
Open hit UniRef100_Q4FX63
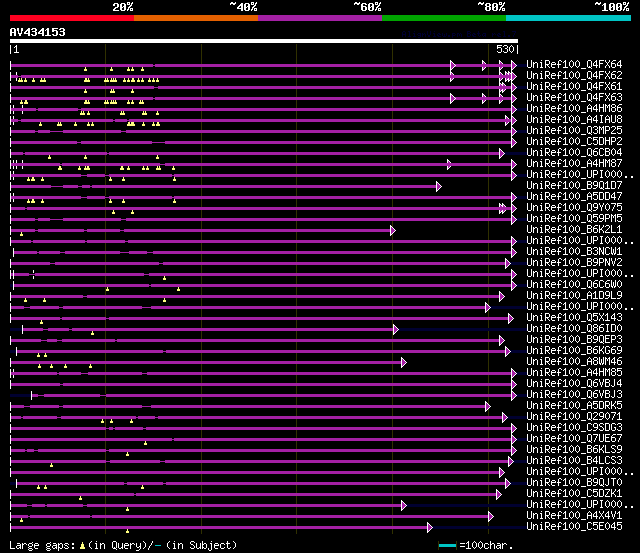[574, 98]
